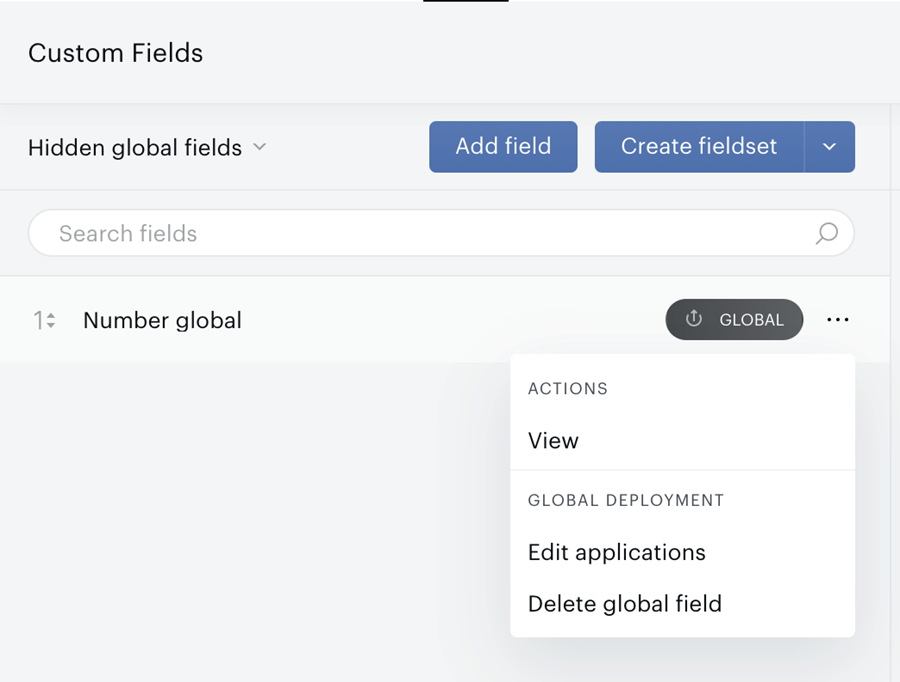900x682 pixels.
Task: Click the GLOBAL badge label
Action: tap(751, 320)
